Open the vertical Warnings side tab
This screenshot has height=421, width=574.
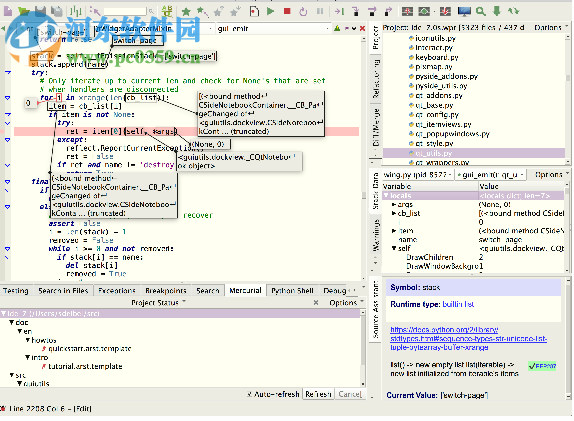(376, 236)
